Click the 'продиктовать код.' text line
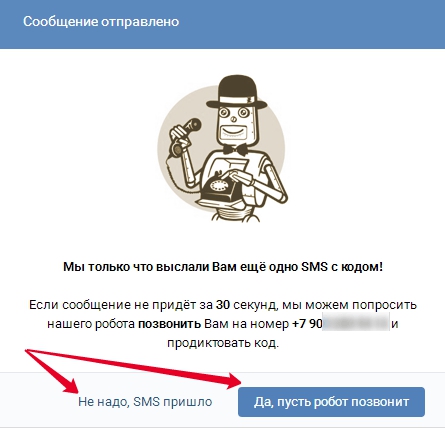The image size is (445, 428). 223,343
